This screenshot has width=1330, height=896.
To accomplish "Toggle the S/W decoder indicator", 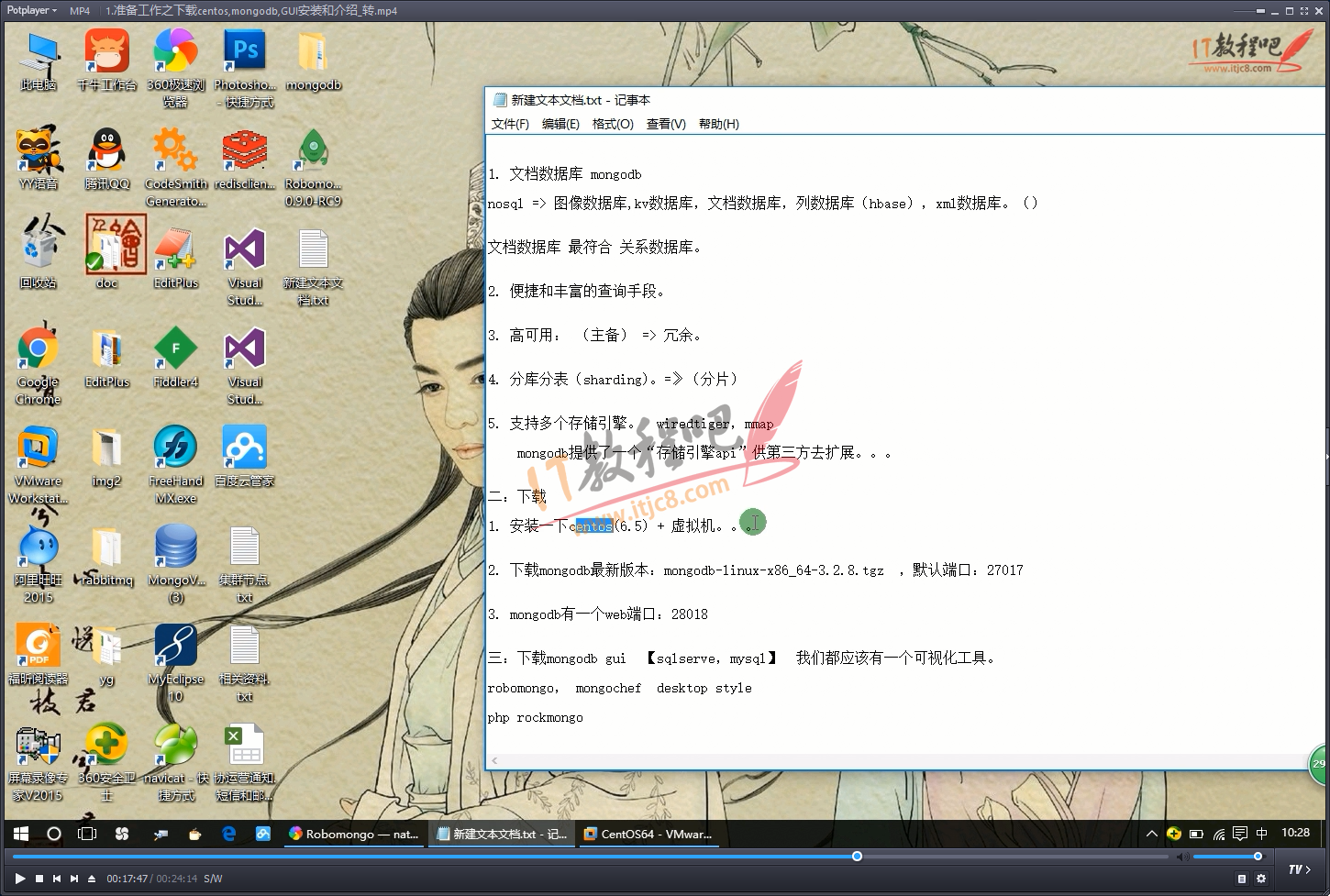I will click(x=213, y=879).
